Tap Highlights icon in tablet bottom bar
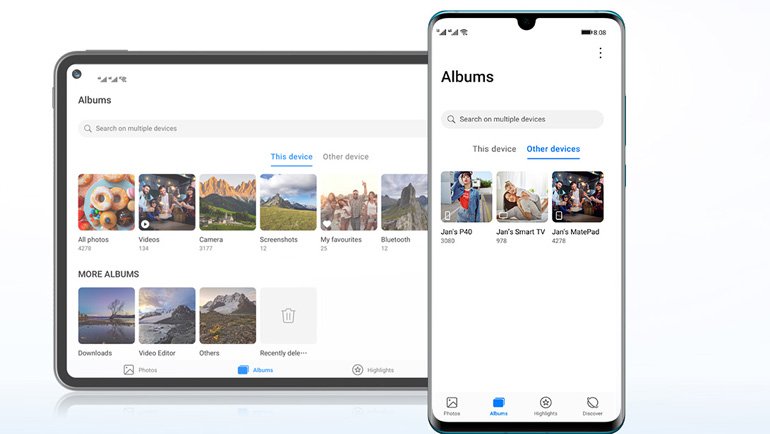 [358, 370]
